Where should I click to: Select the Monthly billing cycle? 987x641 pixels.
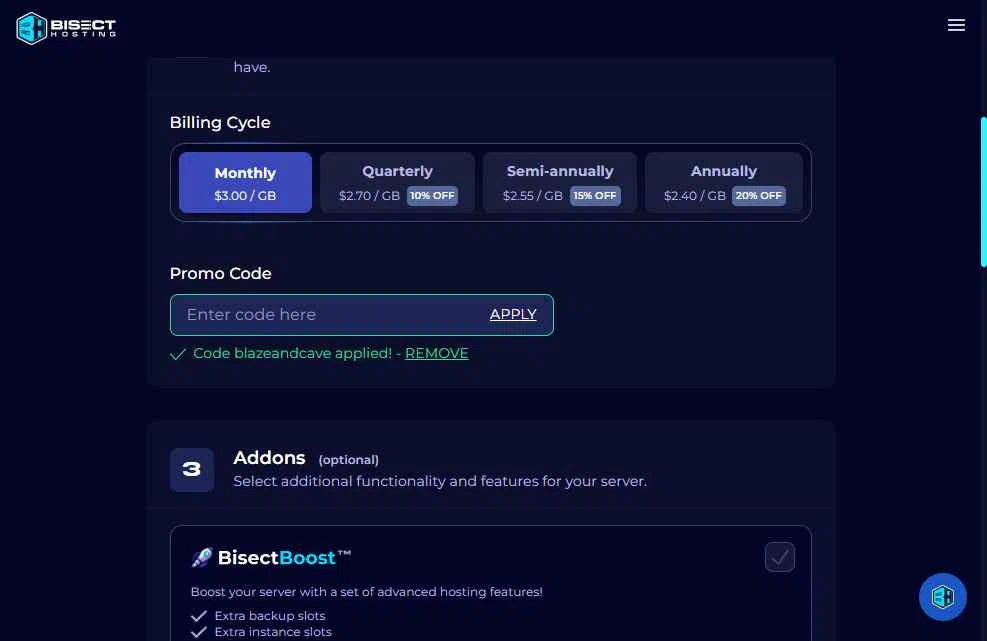(x=245, y=183)
